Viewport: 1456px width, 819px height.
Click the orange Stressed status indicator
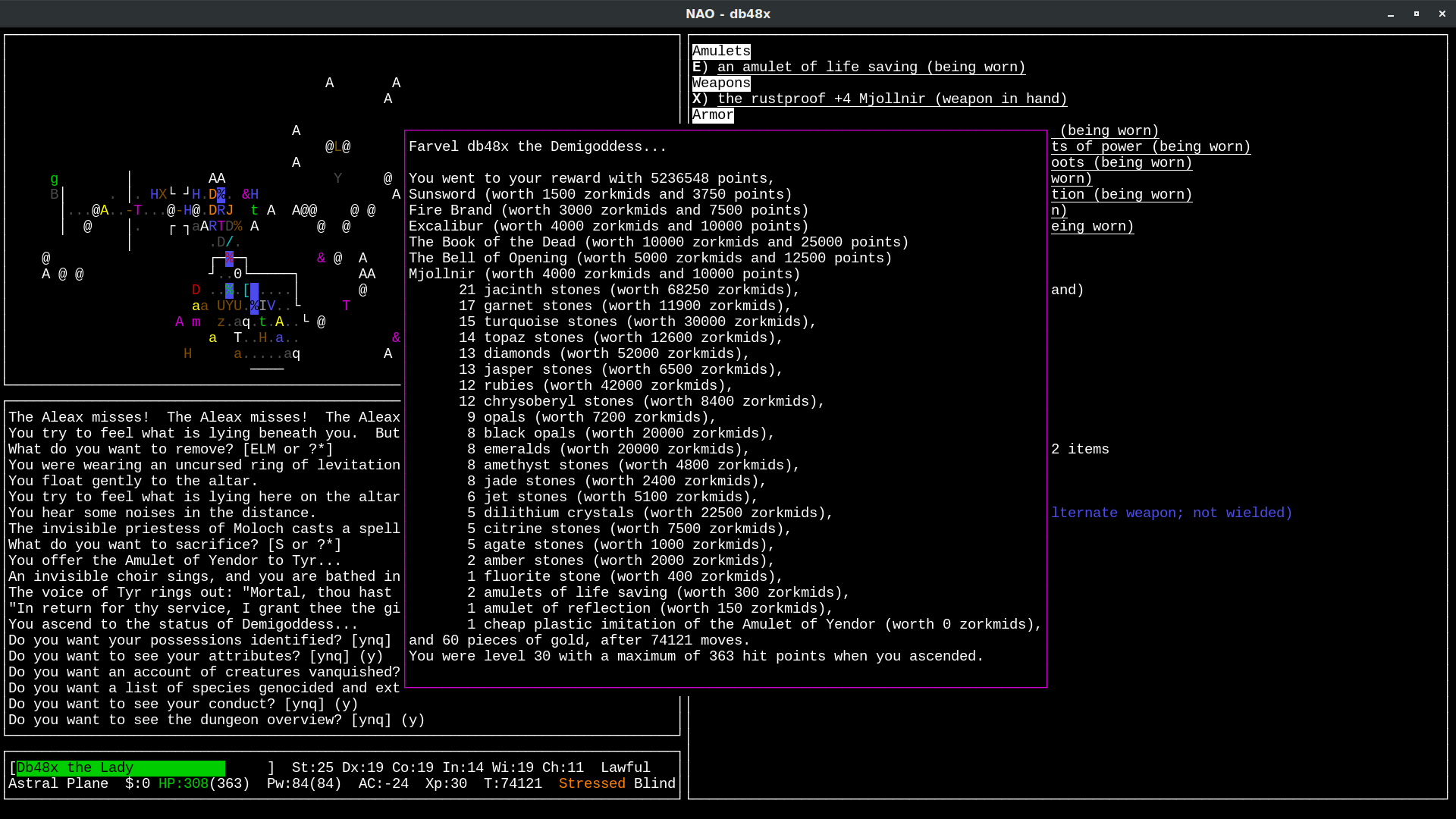591,783
